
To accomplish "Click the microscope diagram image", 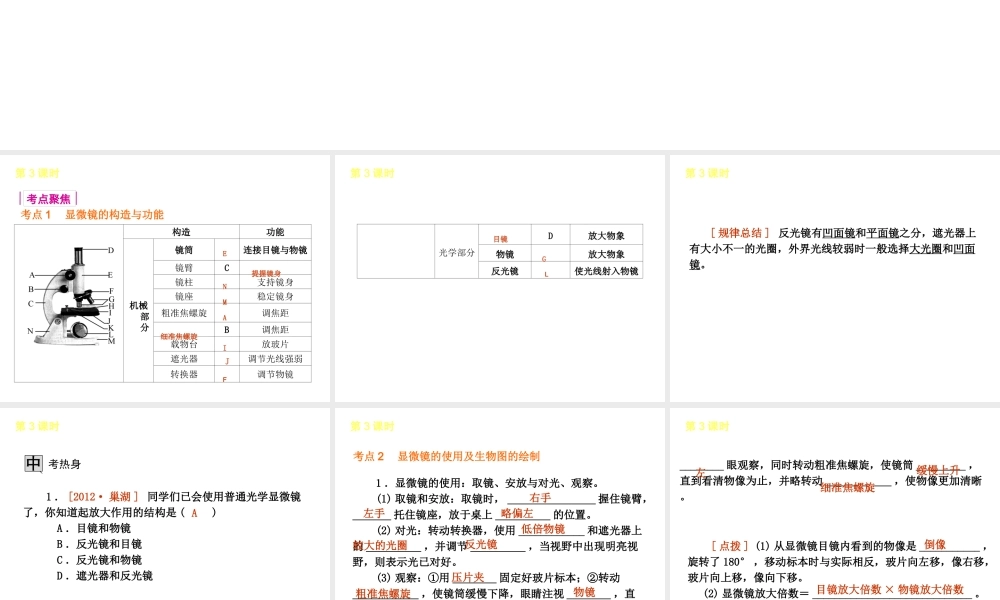I will point(71,295).
